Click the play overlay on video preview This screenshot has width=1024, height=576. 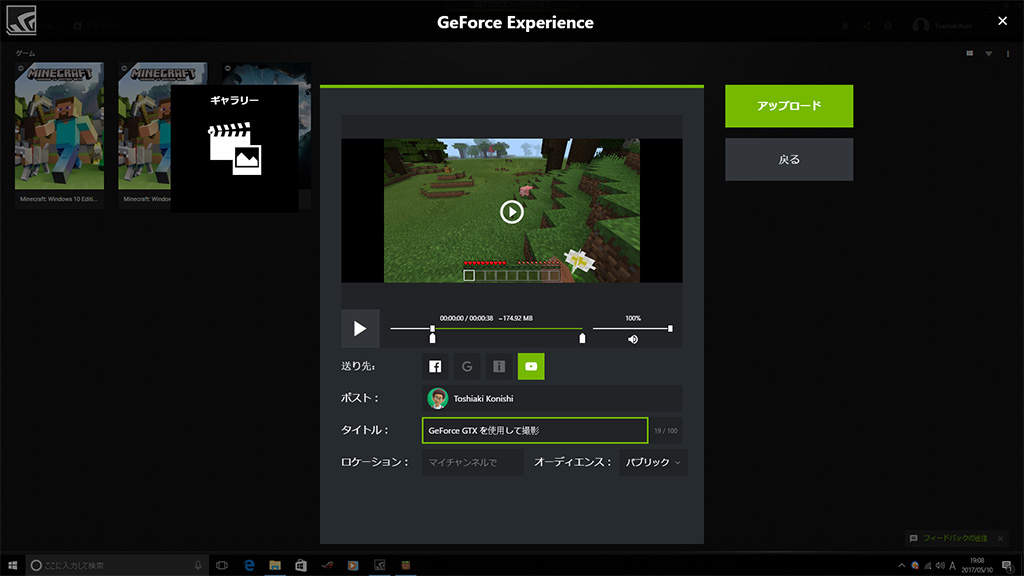coord(511,212)
